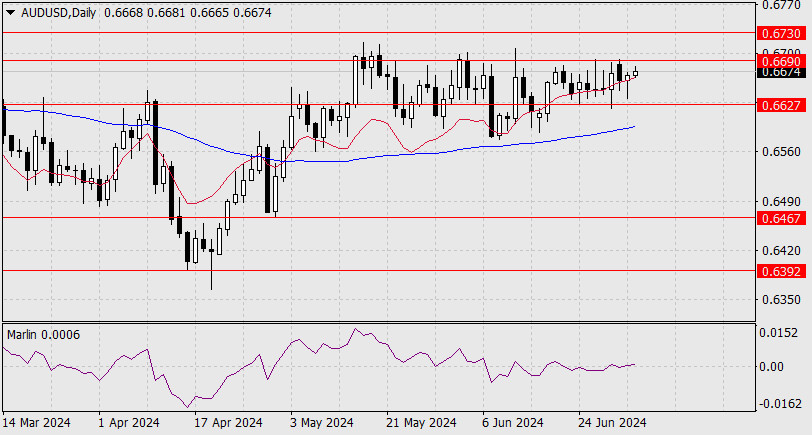Click the triangle next to AUDUSD,Daily
The image size is (812, 435).
(11, 13)
